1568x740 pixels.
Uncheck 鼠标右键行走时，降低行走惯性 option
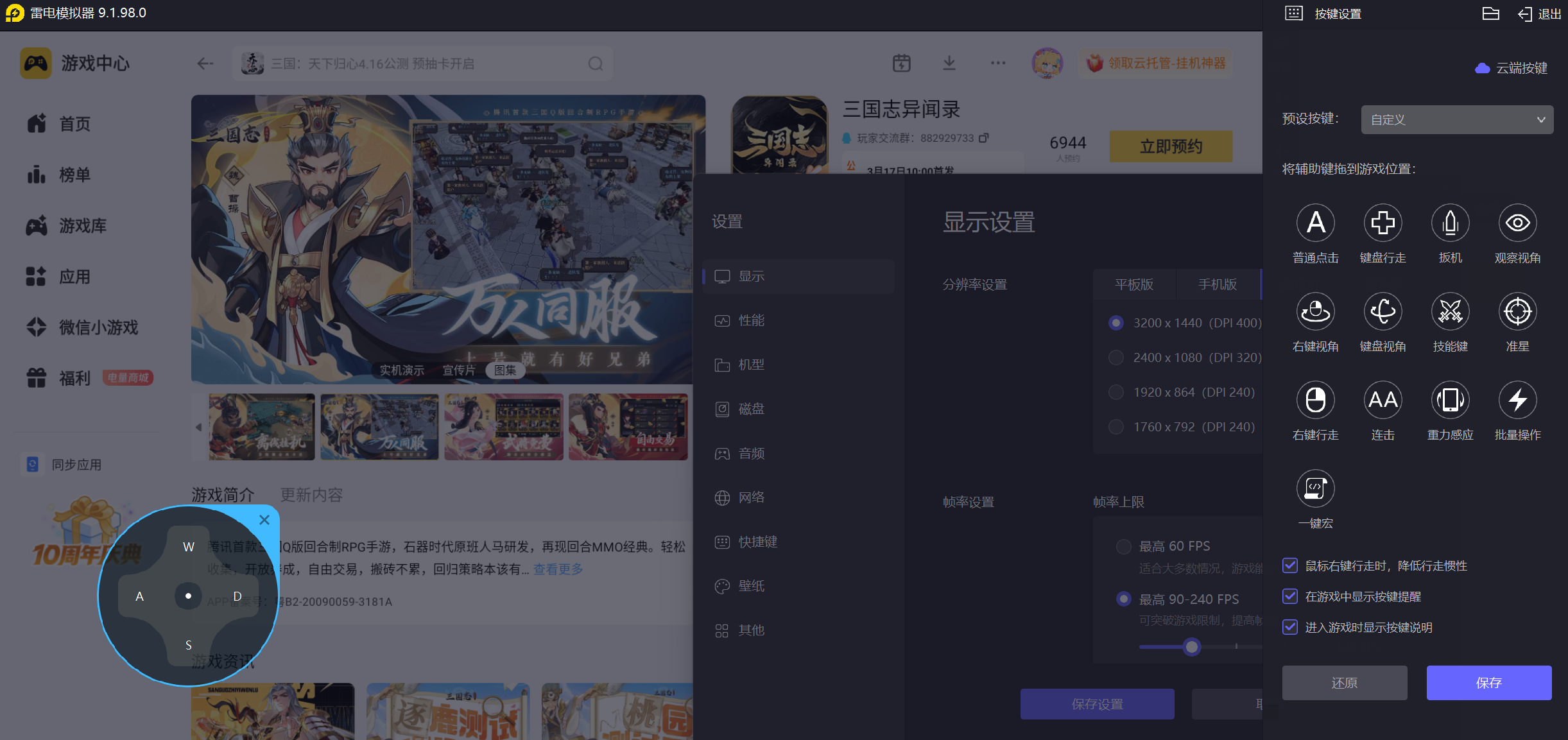(1290, 565)
